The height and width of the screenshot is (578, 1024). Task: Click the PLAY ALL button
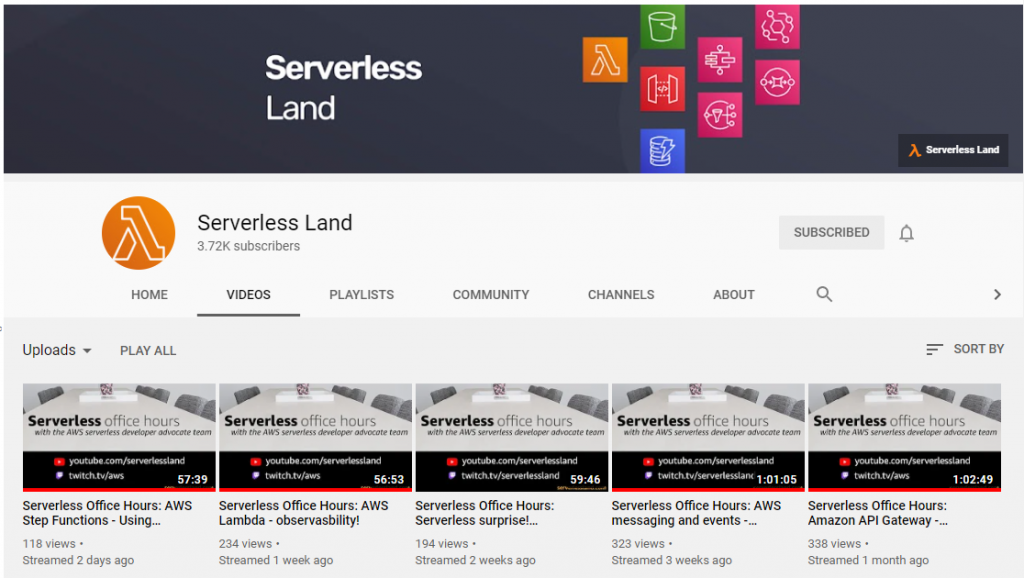point(147,350)
